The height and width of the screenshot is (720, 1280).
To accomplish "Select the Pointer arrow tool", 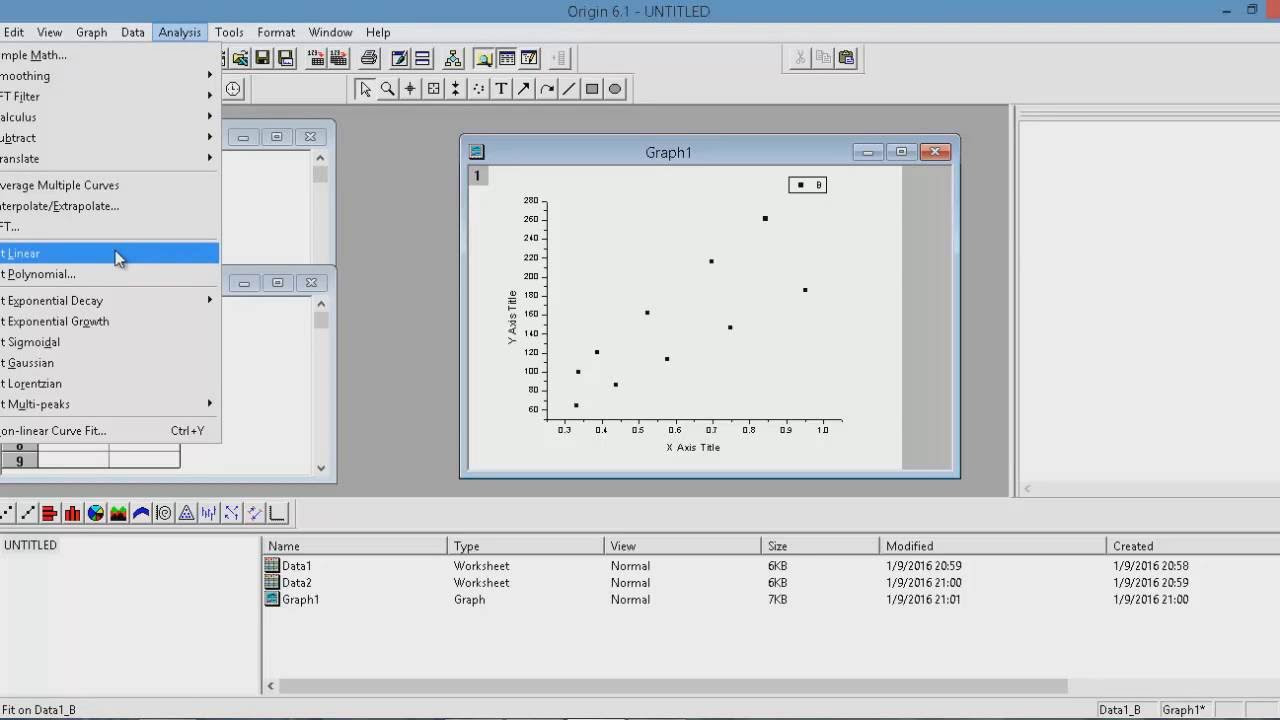I will [365, 89].
